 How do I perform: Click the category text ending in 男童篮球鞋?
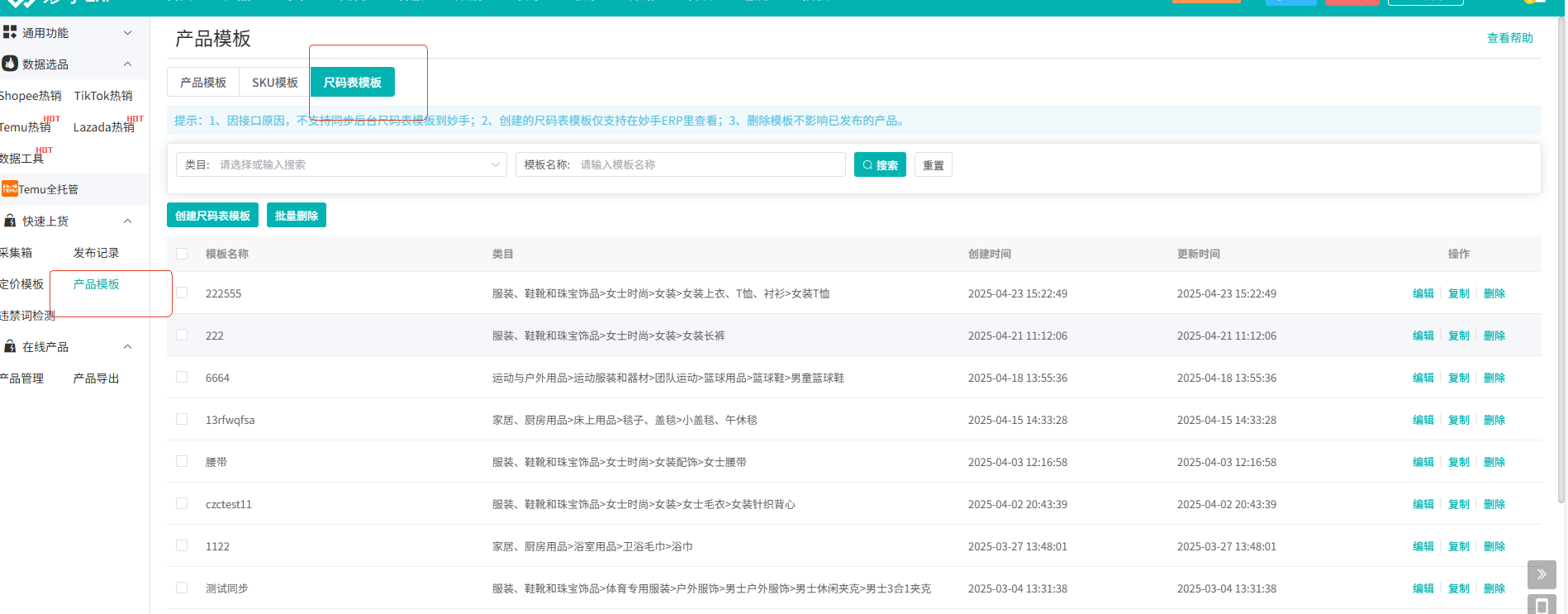point(668,378)
